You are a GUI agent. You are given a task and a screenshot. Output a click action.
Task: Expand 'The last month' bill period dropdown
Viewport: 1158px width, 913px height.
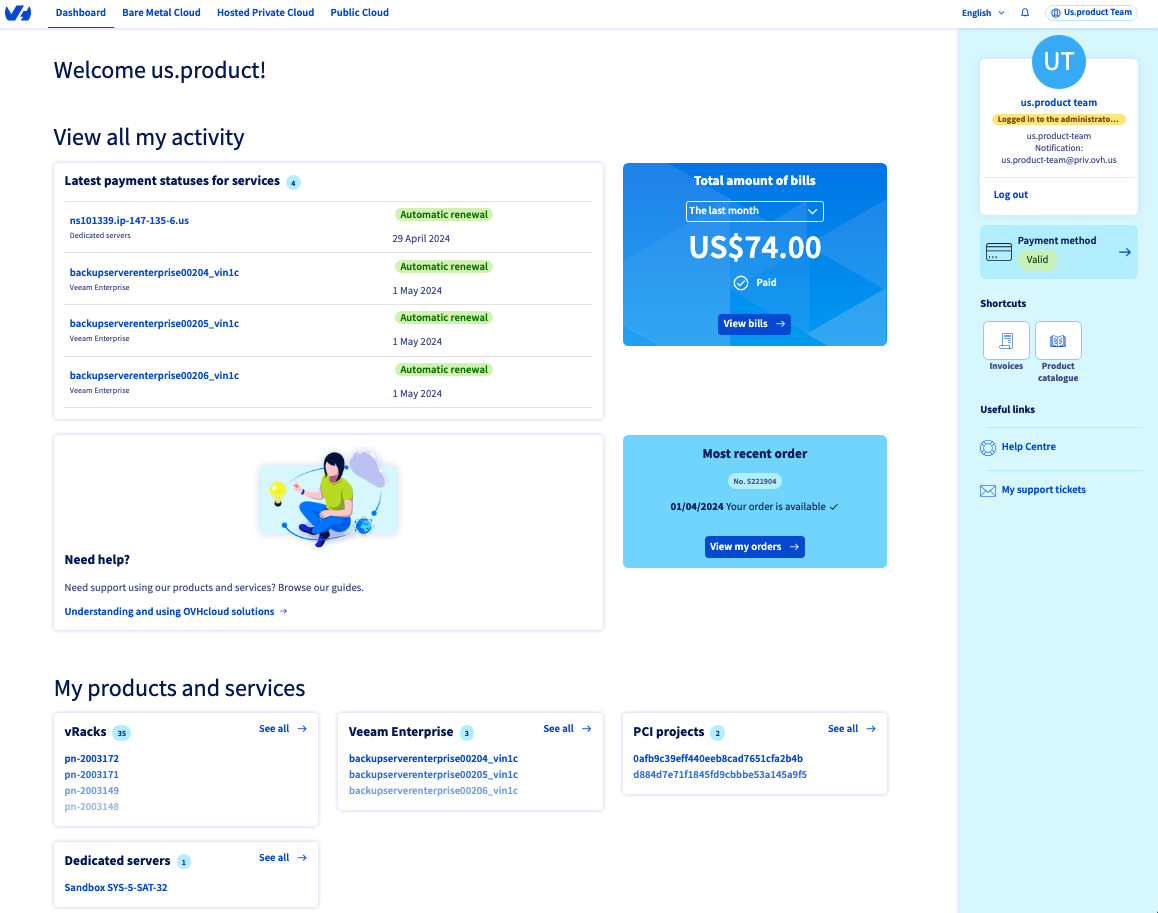click(x=754, y=211)
